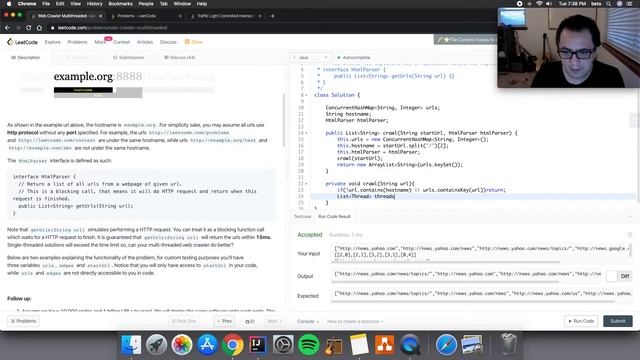
Task: Open the Discuss (44) tab
Action: point(179,58)
